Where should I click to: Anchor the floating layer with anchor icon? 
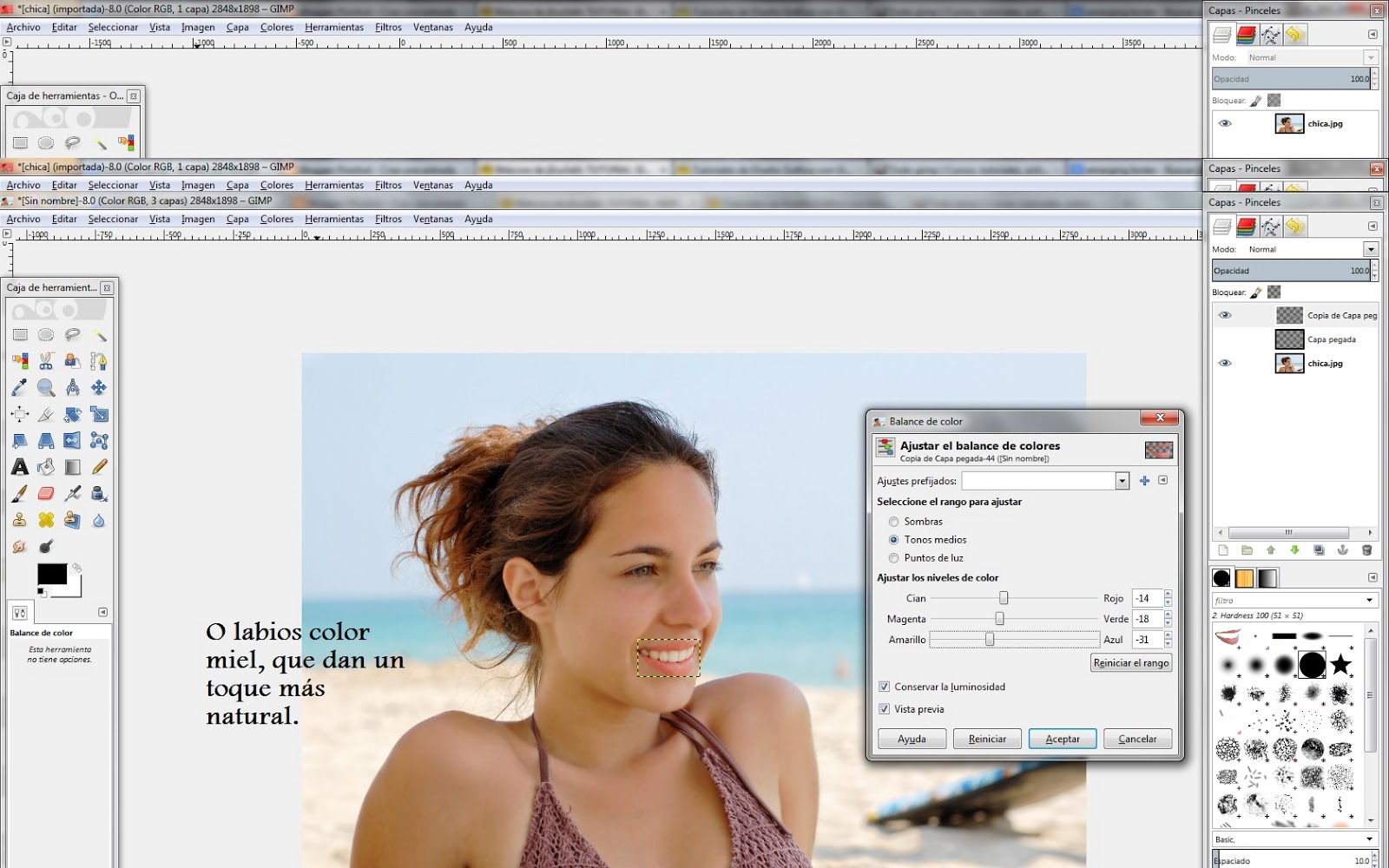point(1342,550)
